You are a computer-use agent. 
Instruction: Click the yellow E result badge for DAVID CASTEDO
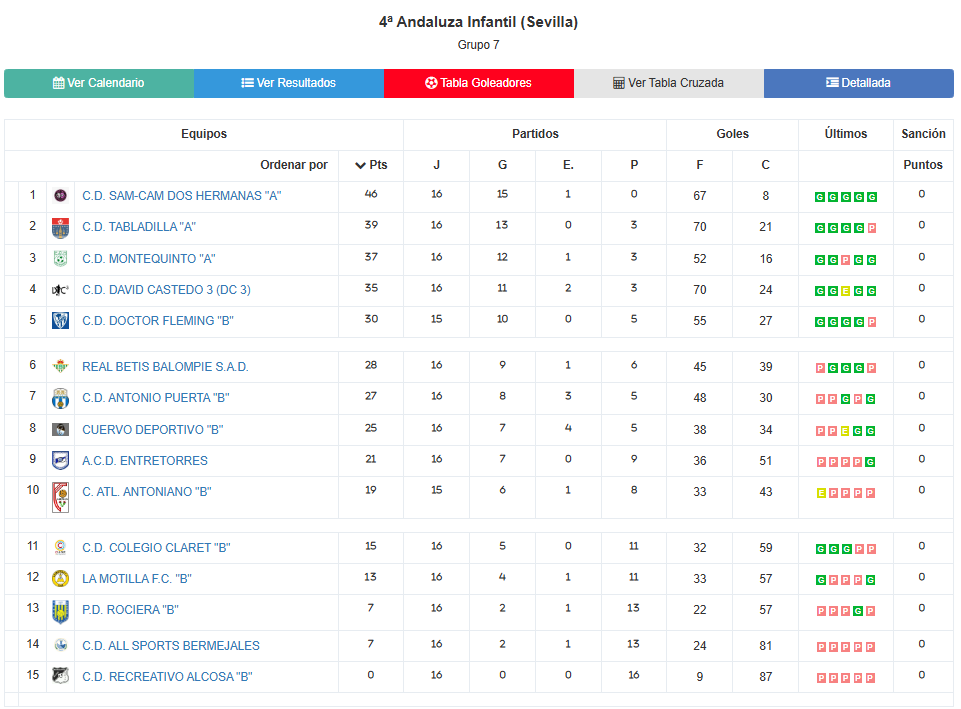click(845, 292)
